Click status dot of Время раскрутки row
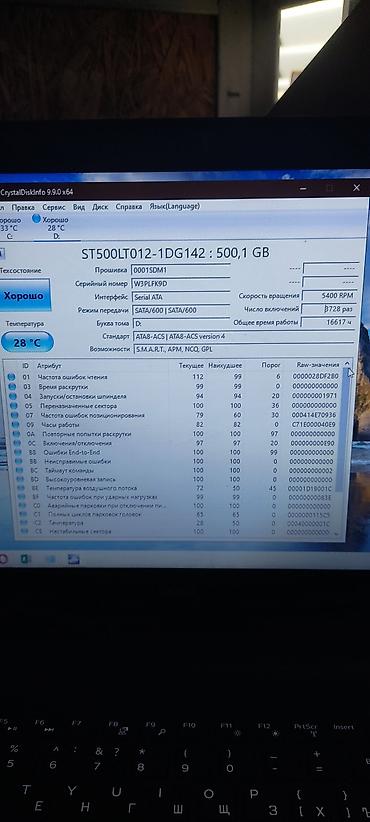370x822 pixels. [12, 386]
